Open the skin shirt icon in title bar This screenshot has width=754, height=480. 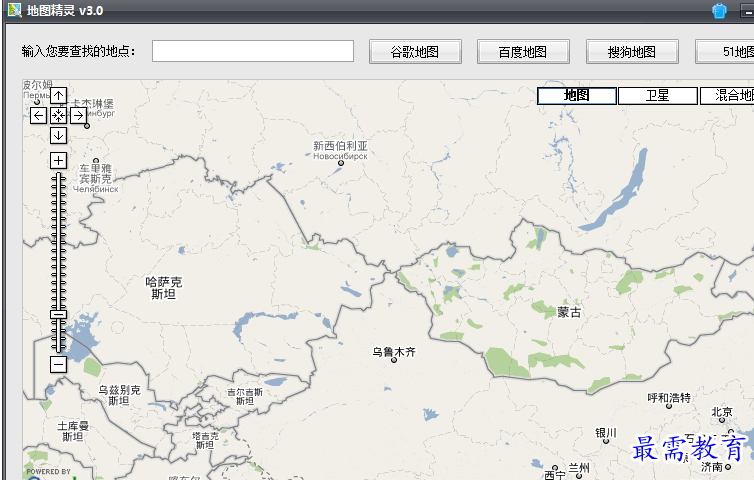pyautogui.click(x=719, y=10)
